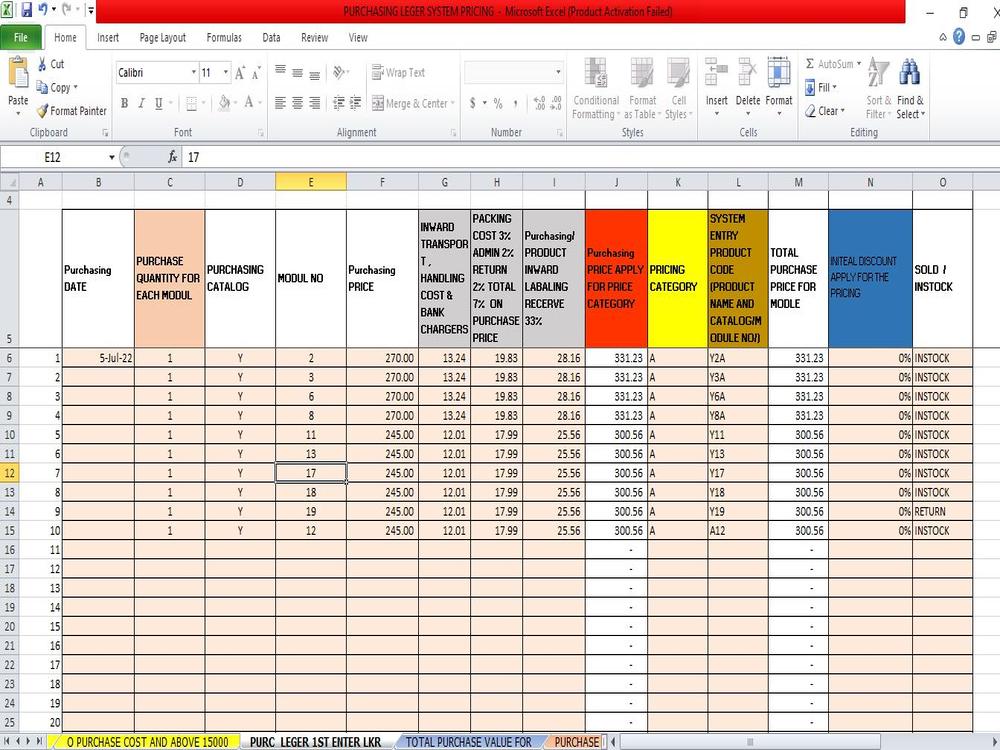Open Conditional Formatting
Image resolution: width=1000 pixels, height=750 pixels.
click(596, 88)
